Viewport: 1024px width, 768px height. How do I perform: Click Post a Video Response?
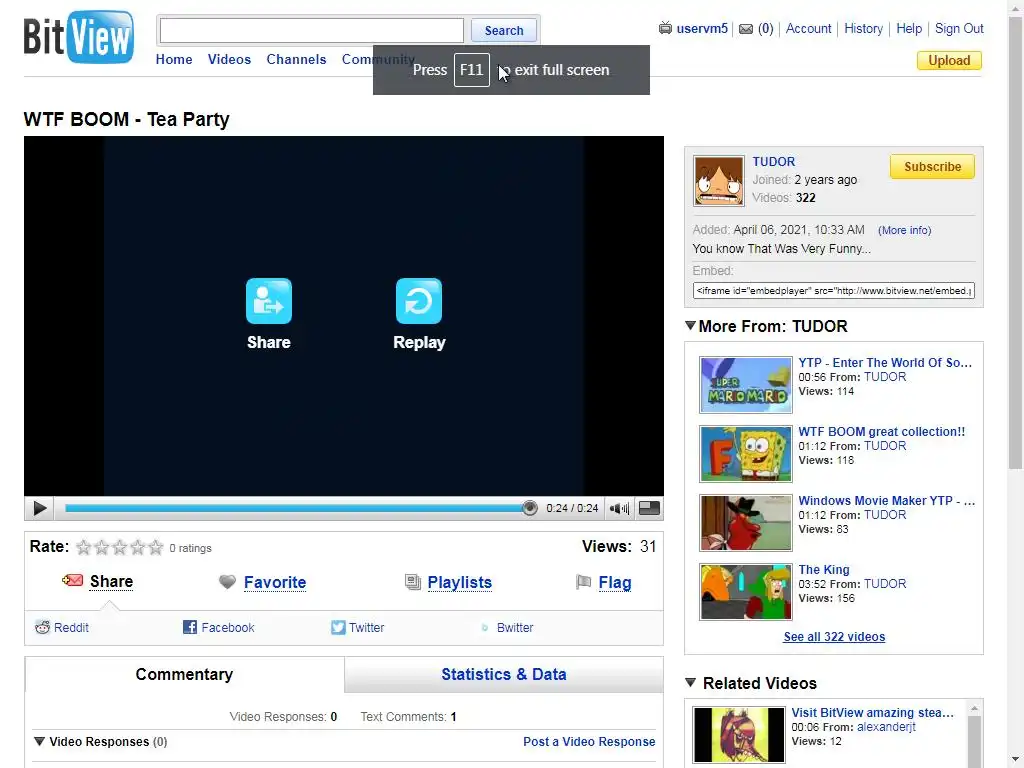(589, 741)
